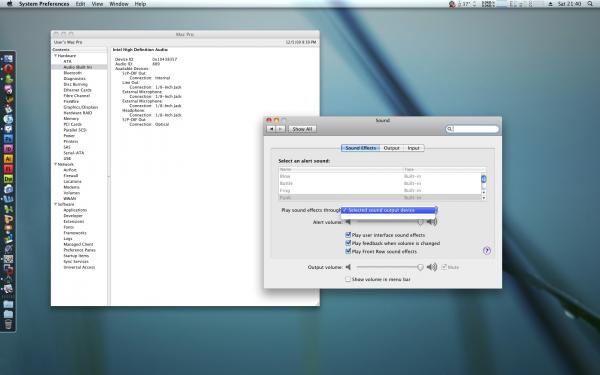Image resolution: width=600 pixels, height=375 pixels.
Task: Select Bluetooth in Contents list
Action: (72, 73)
